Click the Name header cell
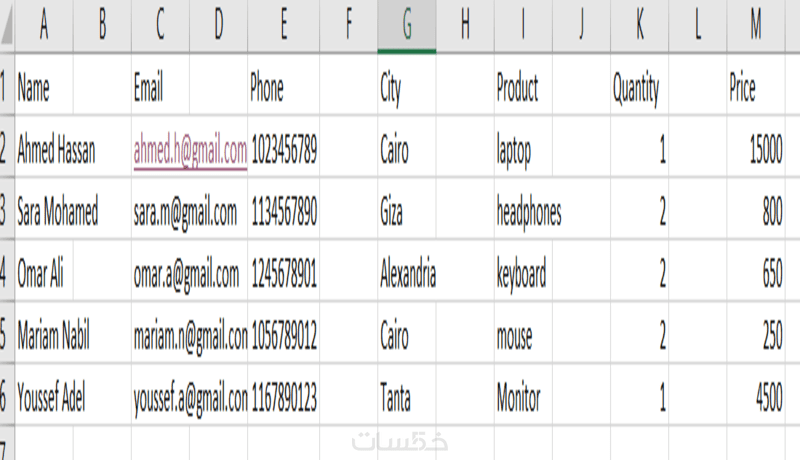This screenshot has width=800, height=460. click(44, 85)
